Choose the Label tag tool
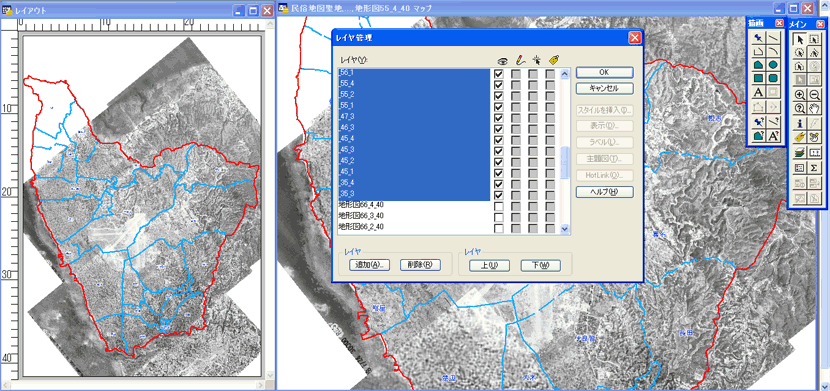This screenshot has height=391, width=830. click(800, 137)
